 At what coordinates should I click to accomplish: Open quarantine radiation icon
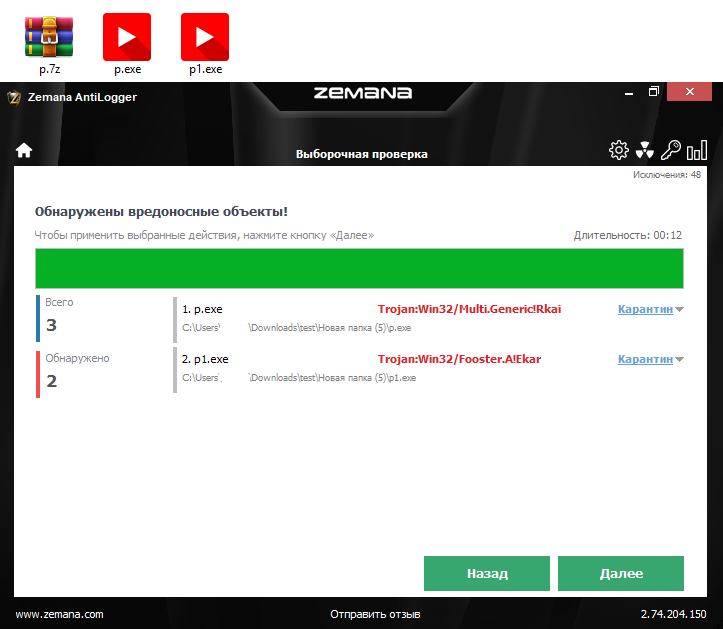click(x=645, y=150)
